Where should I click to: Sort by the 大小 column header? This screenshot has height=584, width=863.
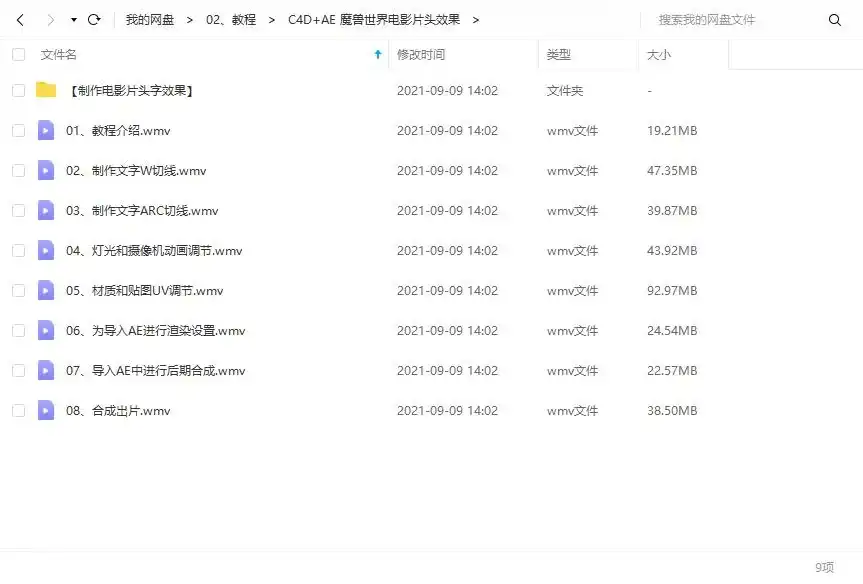tap(659, 55)
